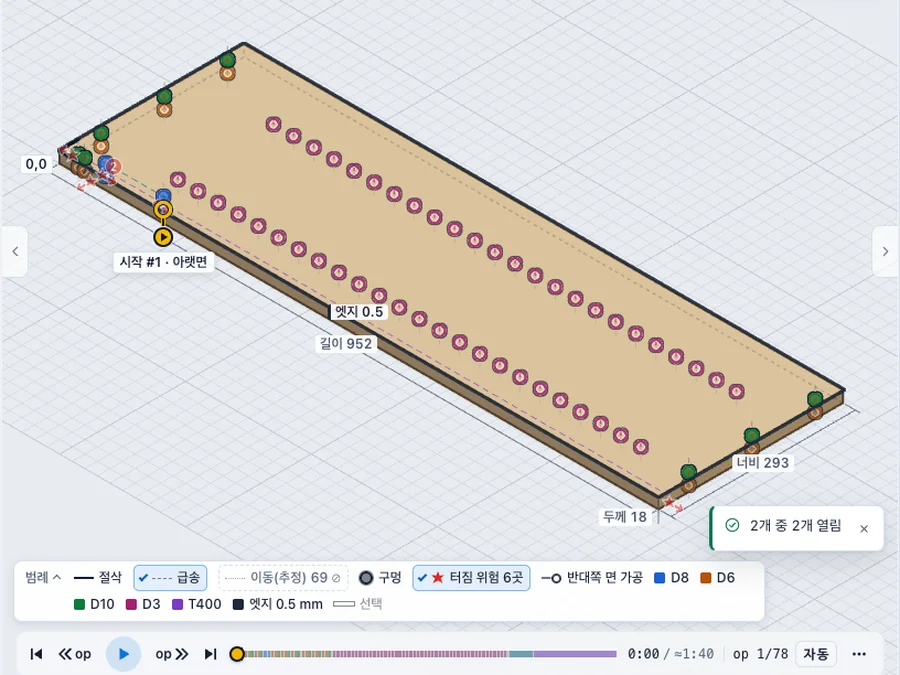The width and height of the screenshot is (900, 675).
Task: Dismiss the '2개 중 2개 열림' notification
Action: (x=864, y=529)
